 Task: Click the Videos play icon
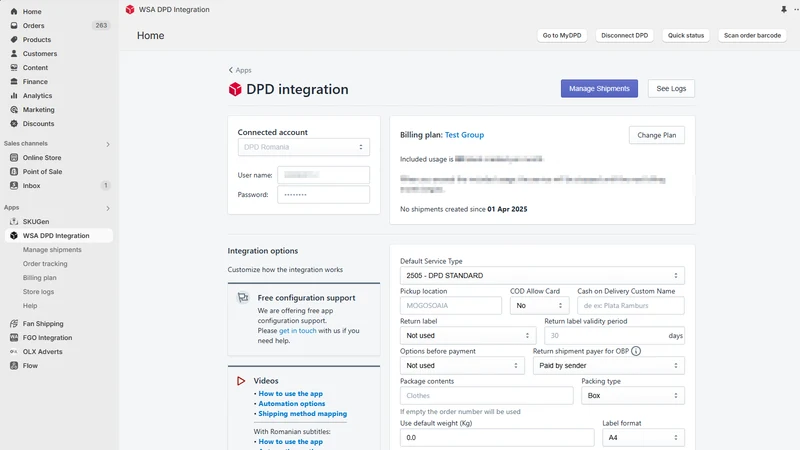pos(241,381)
